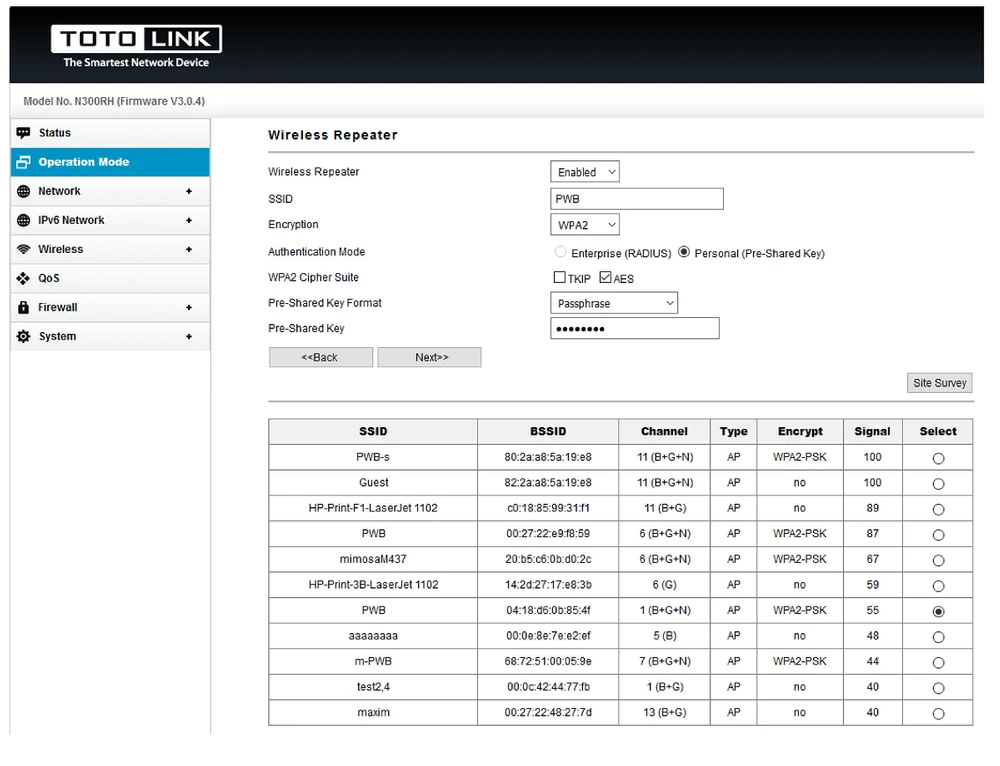The height and width of the screenshot is (766, 1000).
Task: Click the QoS icon in sidebar
Action: (x=24, y=278)
